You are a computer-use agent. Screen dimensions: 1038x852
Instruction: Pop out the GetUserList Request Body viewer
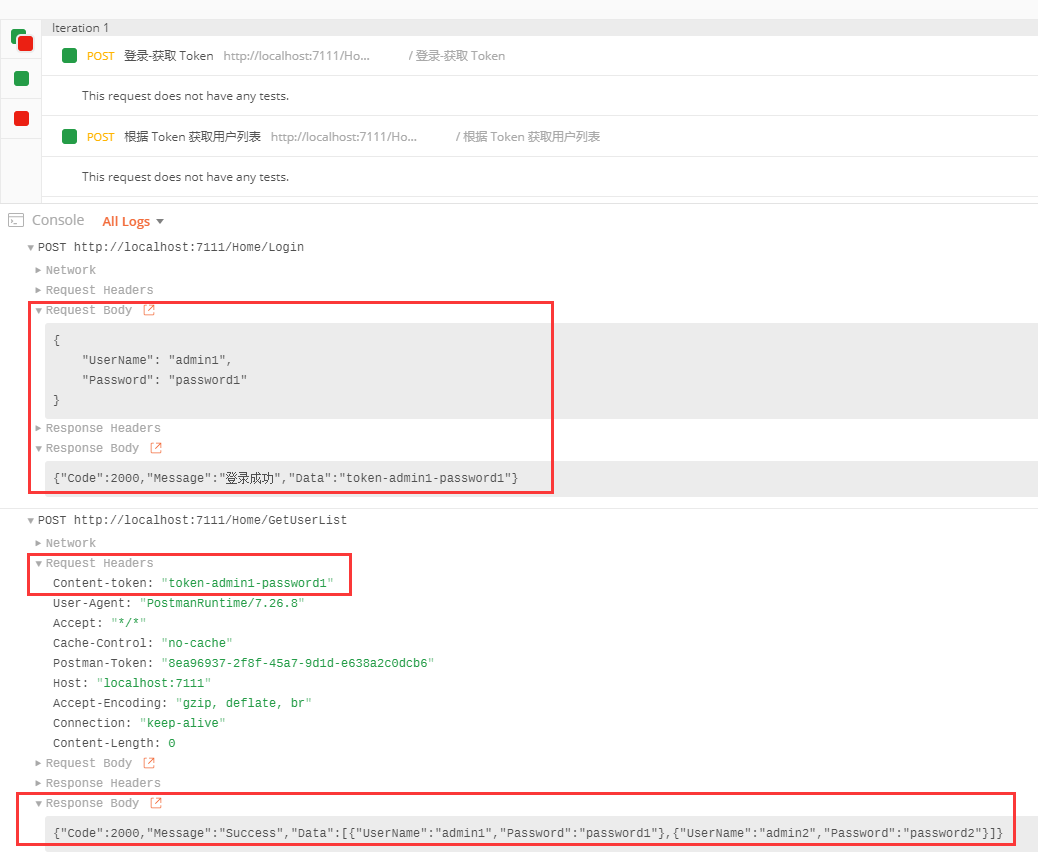coord(149,763)
